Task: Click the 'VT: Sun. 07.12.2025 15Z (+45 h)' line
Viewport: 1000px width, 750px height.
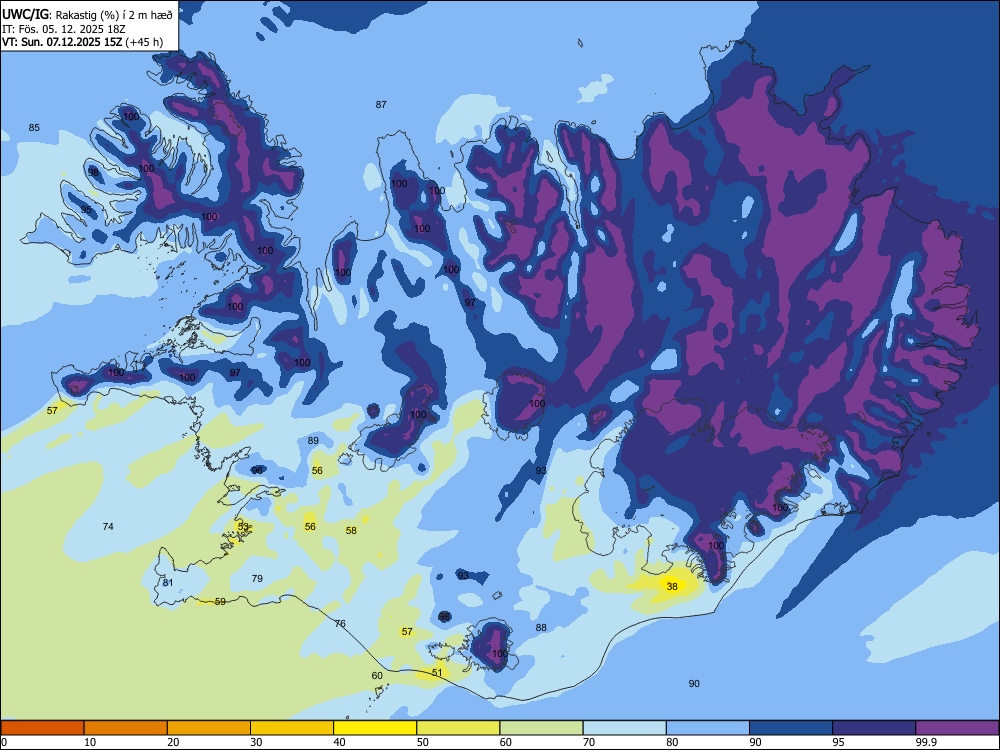Action: click(x=82, y=42)
